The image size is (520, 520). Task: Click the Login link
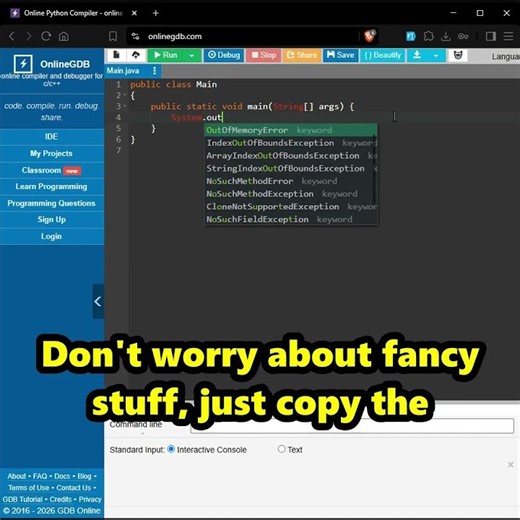[51, 236]
